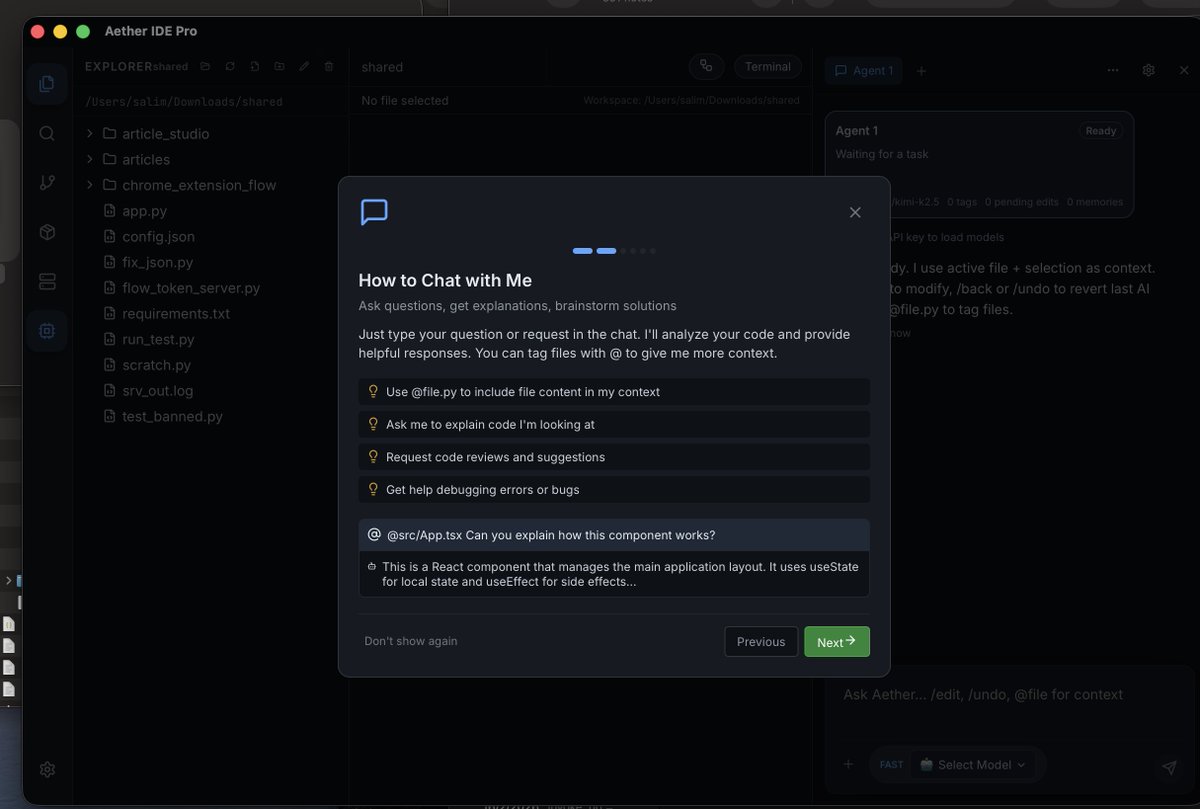This screenshot has height=809, width=1200.
Task: Click the '0 pending edits' label
Action: (x=1021, y=202)
